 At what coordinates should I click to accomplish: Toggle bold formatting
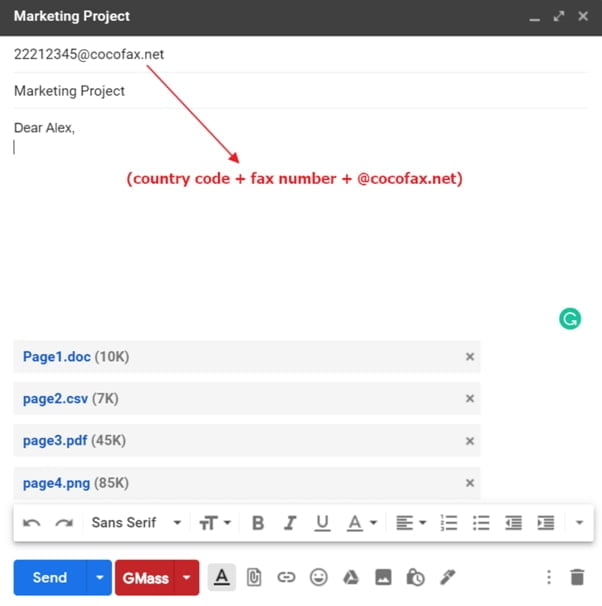[x=258, y=522]
